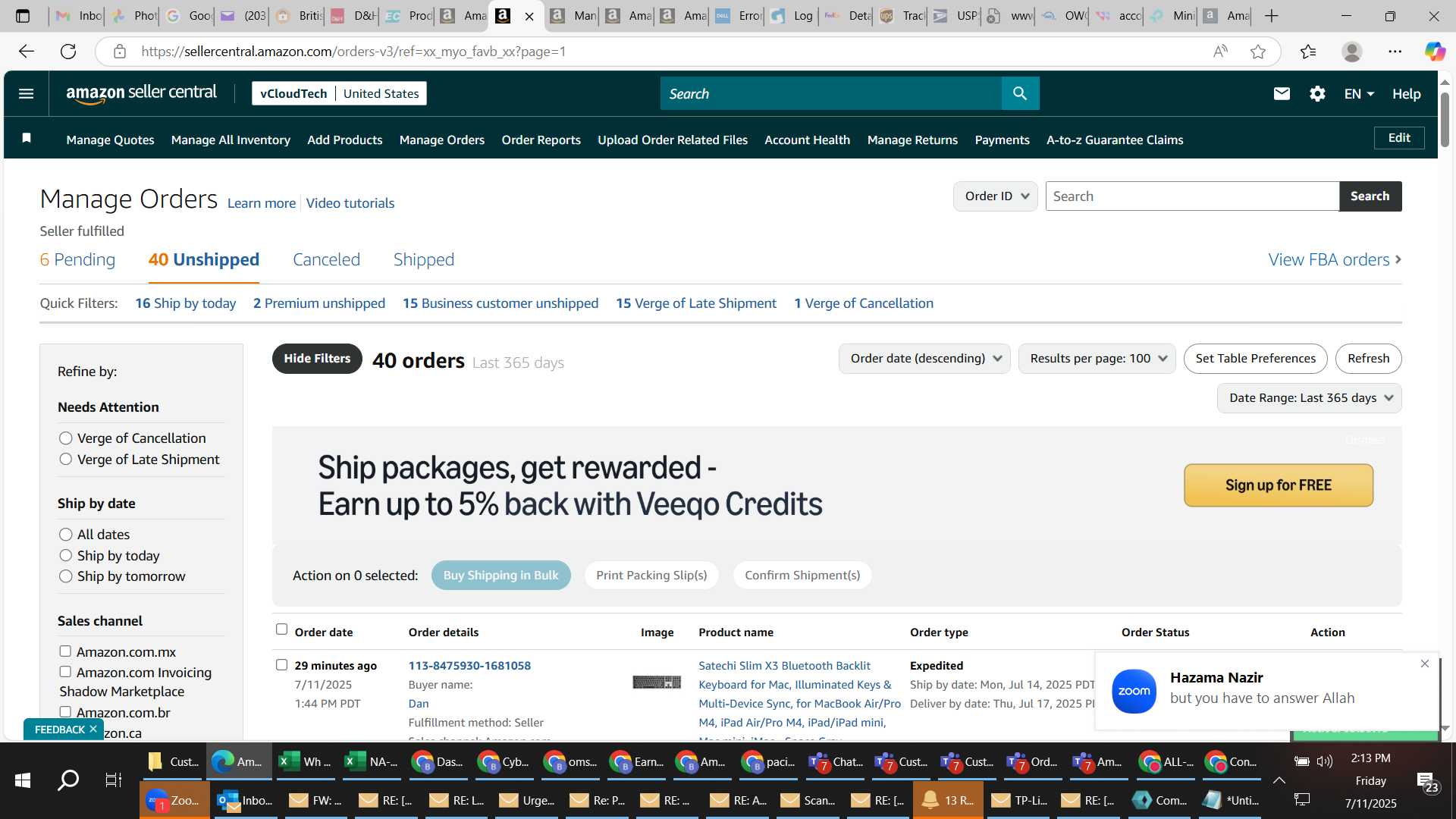Image resolution: width=1456 pixels, height=819 pixels.
Task: Open a new browser tab
Action: pyautogui.click(x=1272, y=16)
